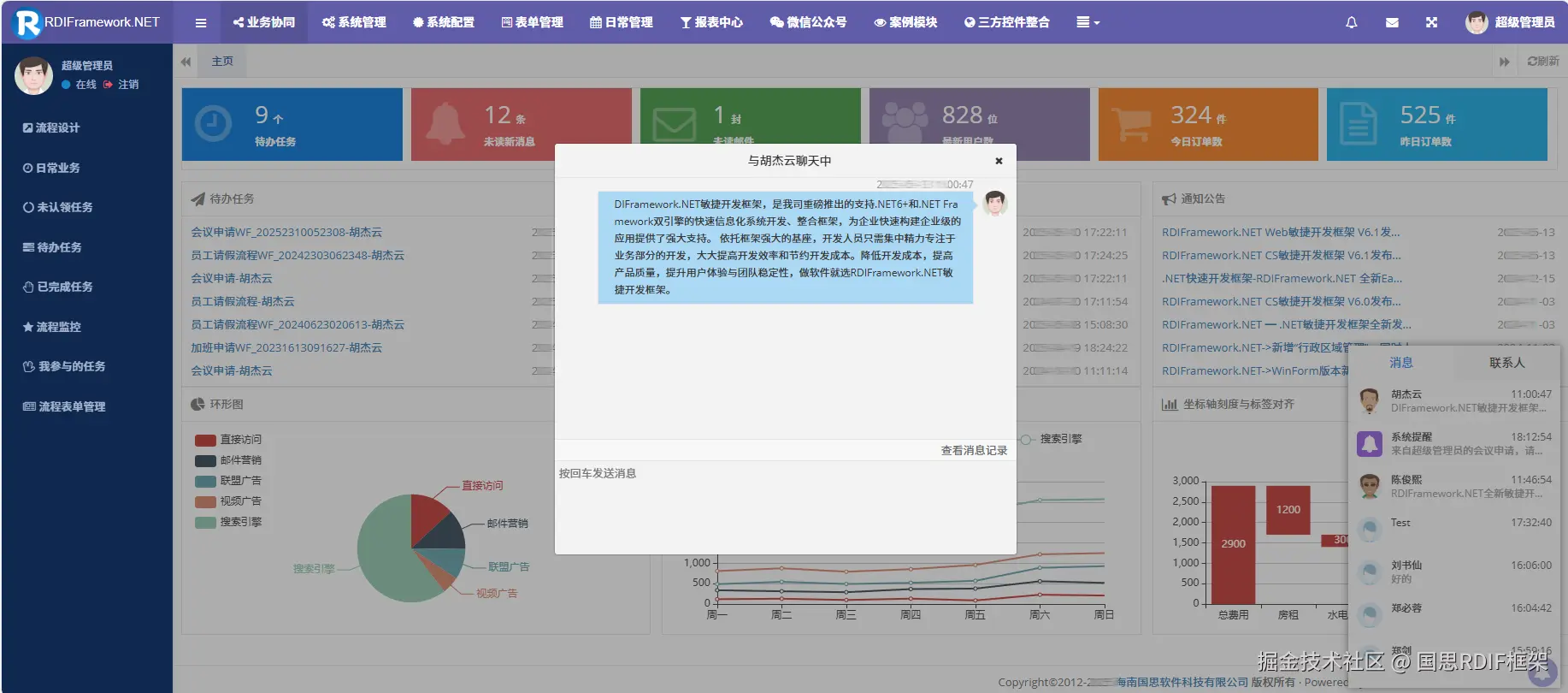Toggle 邮件营销 legend item in pie chart
Image resolution: width=1568 pixels, height=693 pixels.
click(228, 460)
